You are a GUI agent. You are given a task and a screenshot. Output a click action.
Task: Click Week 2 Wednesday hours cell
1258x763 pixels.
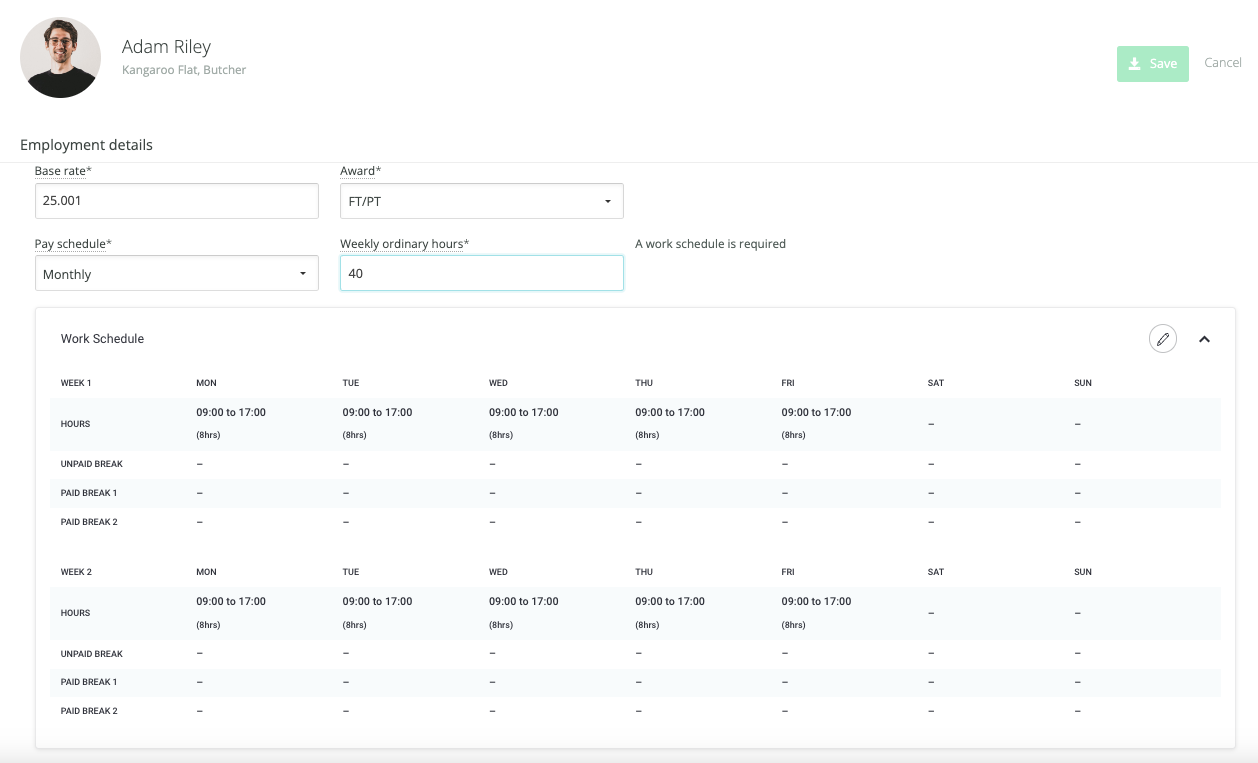[523, 612]
